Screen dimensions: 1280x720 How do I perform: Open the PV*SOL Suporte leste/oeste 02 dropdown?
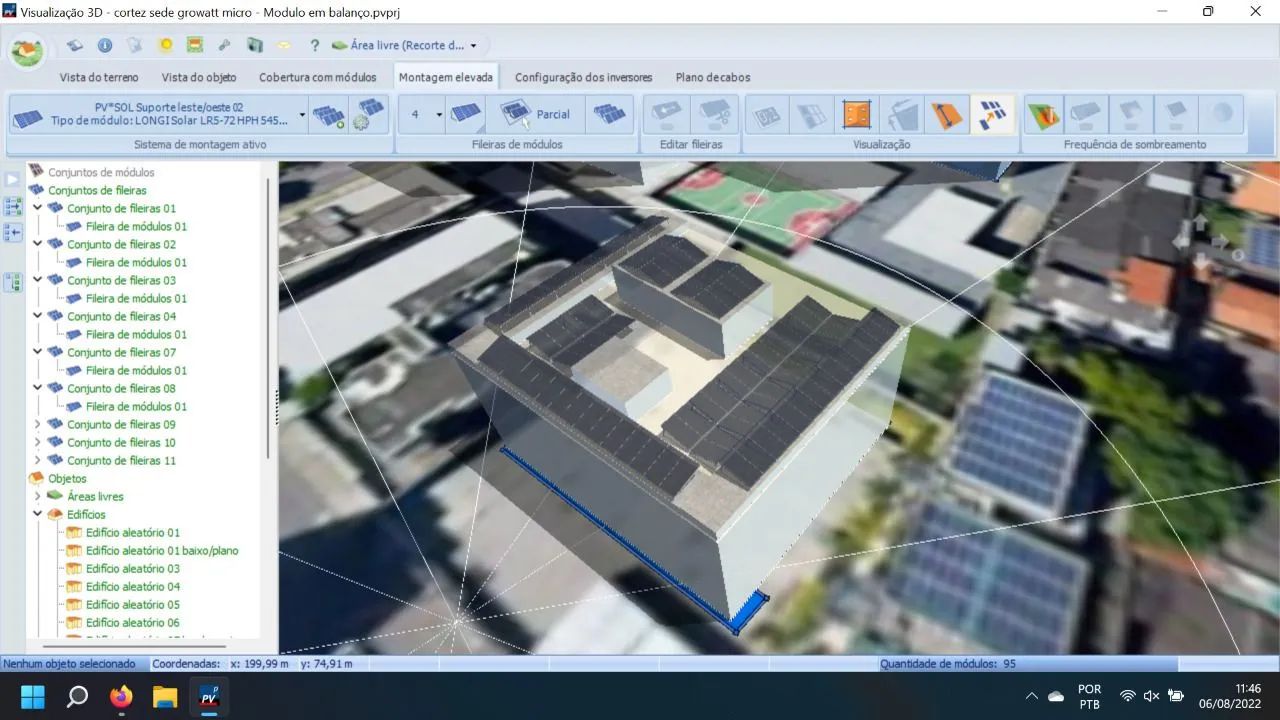pos(302,115)
